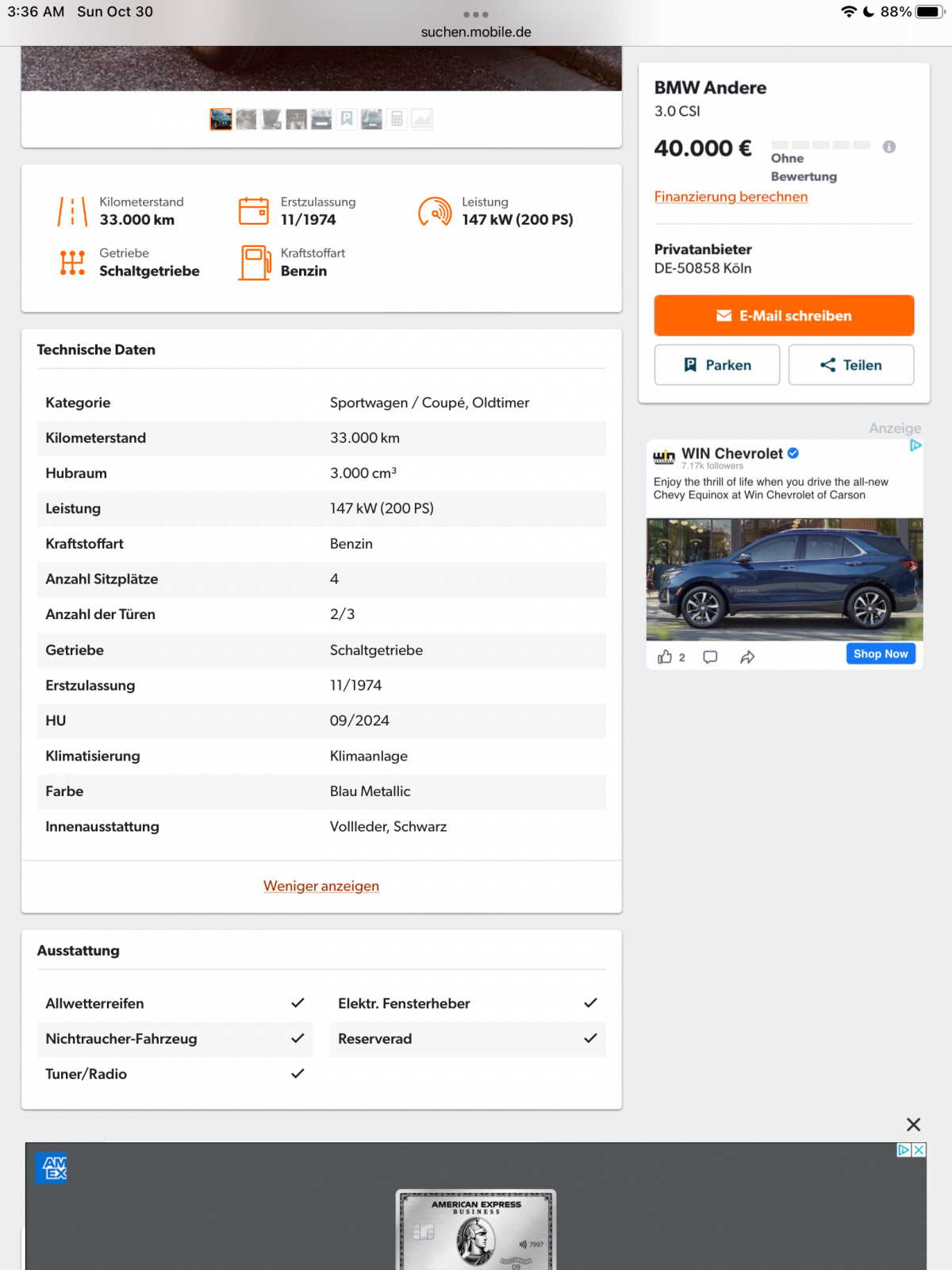
Task: Tap the rating info icon beside the price
Action: click(x=889, y=147)
